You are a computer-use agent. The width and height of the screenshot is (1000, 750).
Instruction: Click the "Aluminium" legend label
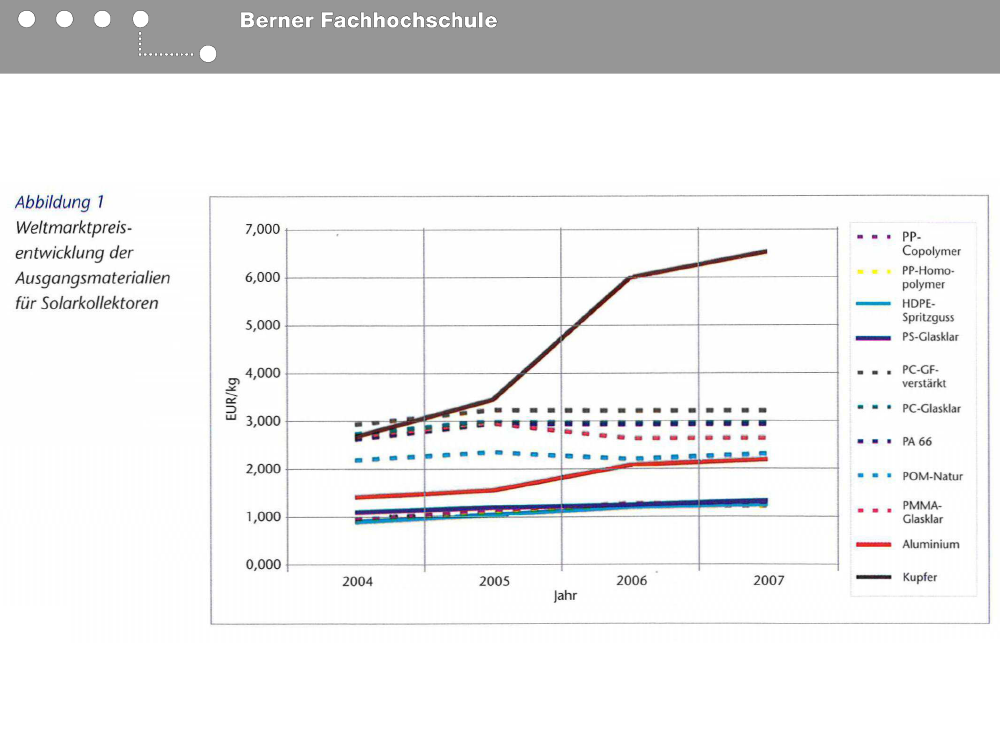tap(930, 545)
